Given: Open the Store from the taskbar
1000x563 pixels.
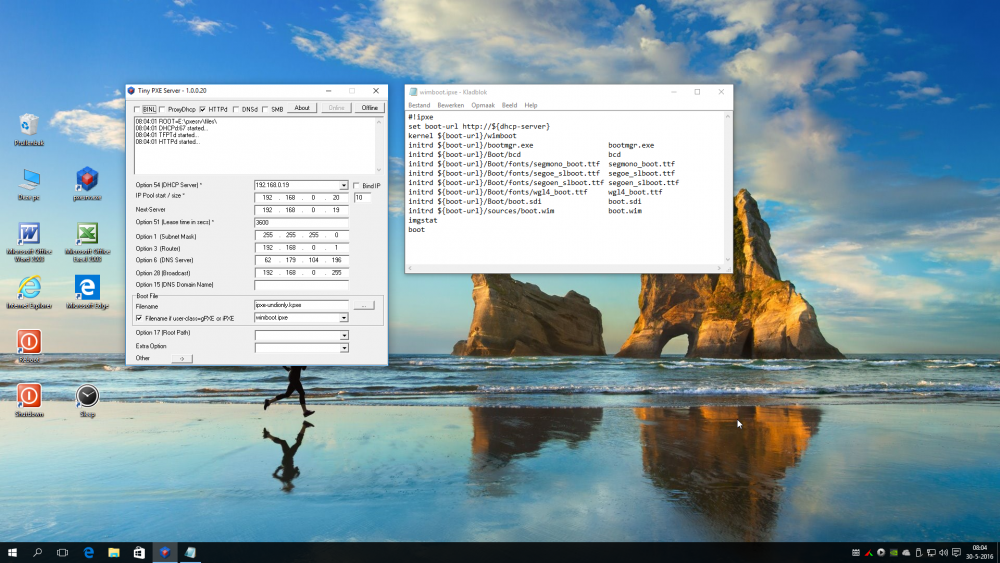Looking at the screenshot, I should click(139, 552).
